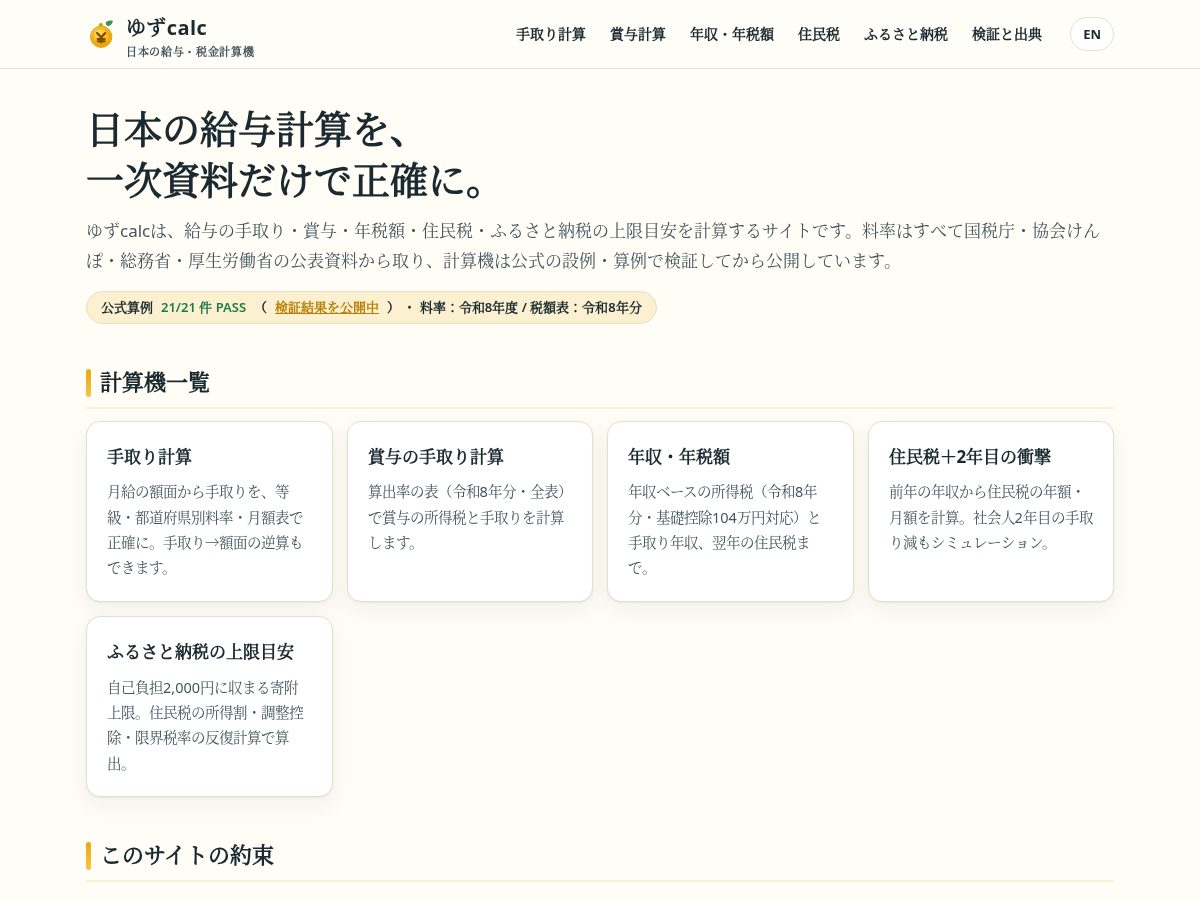Click the main headline 日本の給与計算を、

pyautogui.click(x=249, y=129)
